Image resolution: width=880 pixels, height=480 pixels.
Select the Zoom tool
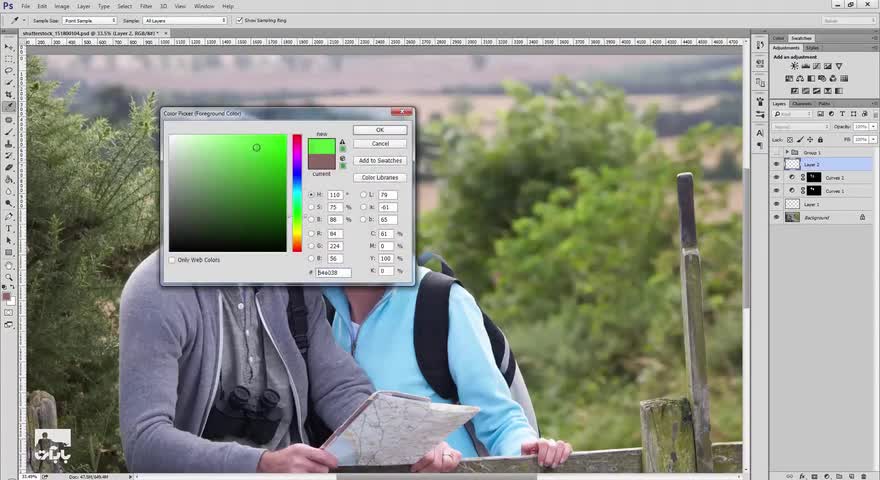(x=8, y=277)
